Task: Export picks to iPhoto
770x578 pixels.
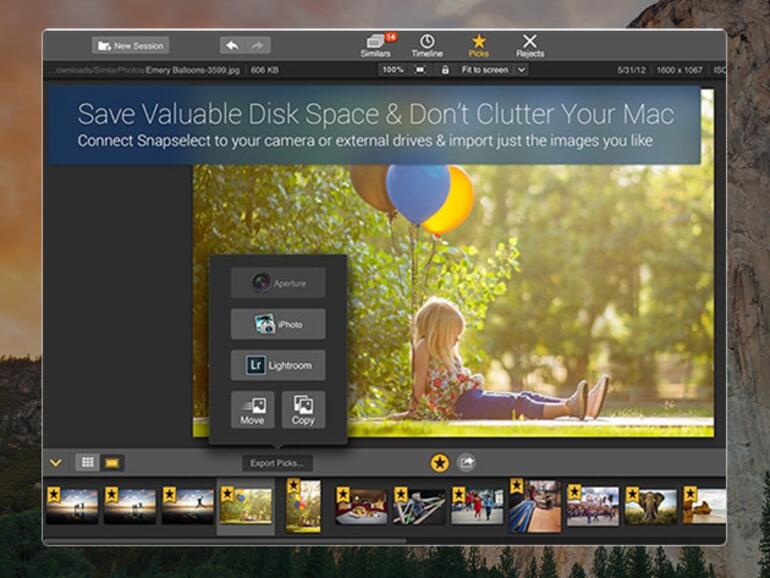Action: tap(278, 324)
